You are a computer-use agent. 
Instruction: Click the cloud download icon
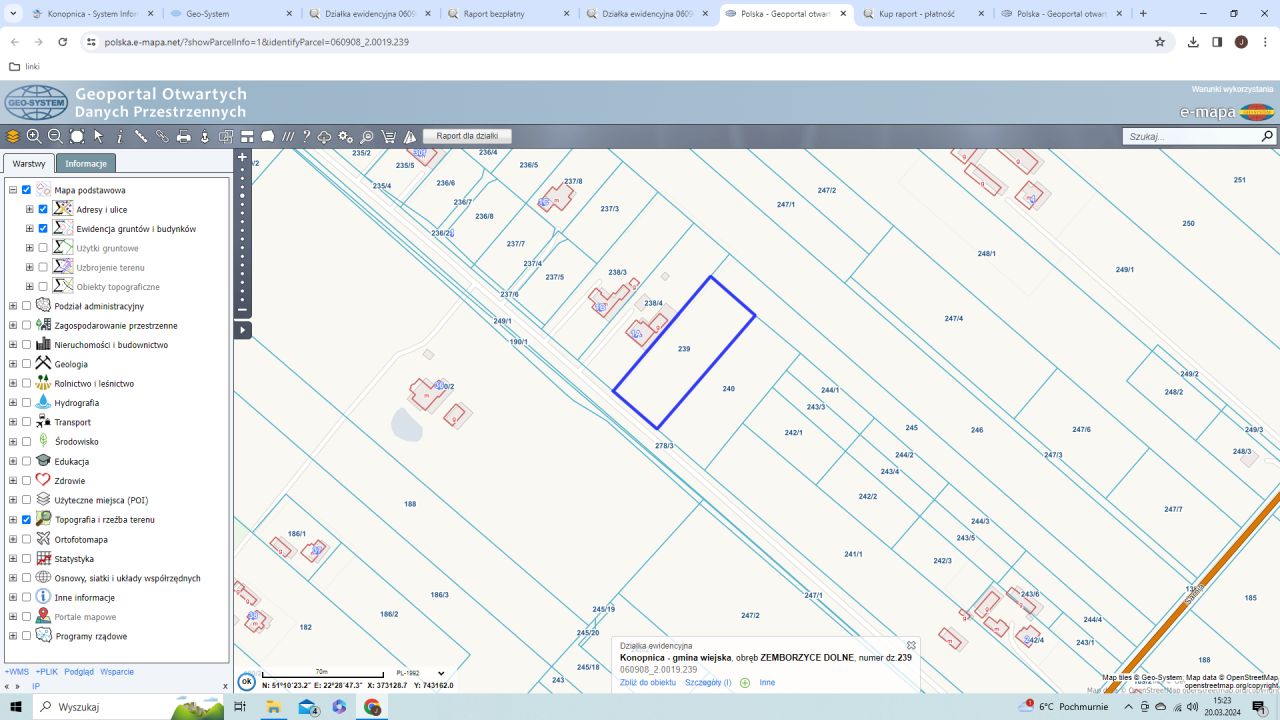[x=325, y=136]
